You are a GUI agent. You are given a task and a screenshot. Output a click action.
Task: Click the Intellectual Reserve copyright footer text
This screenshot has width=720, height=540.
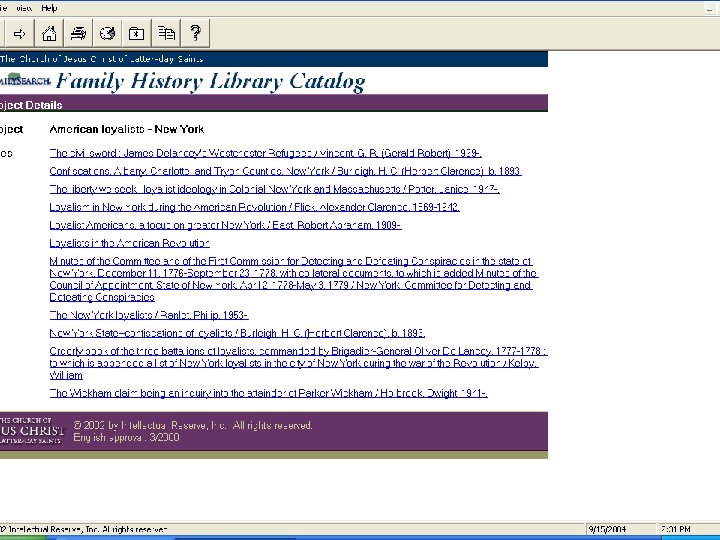[x=193, y=425]
